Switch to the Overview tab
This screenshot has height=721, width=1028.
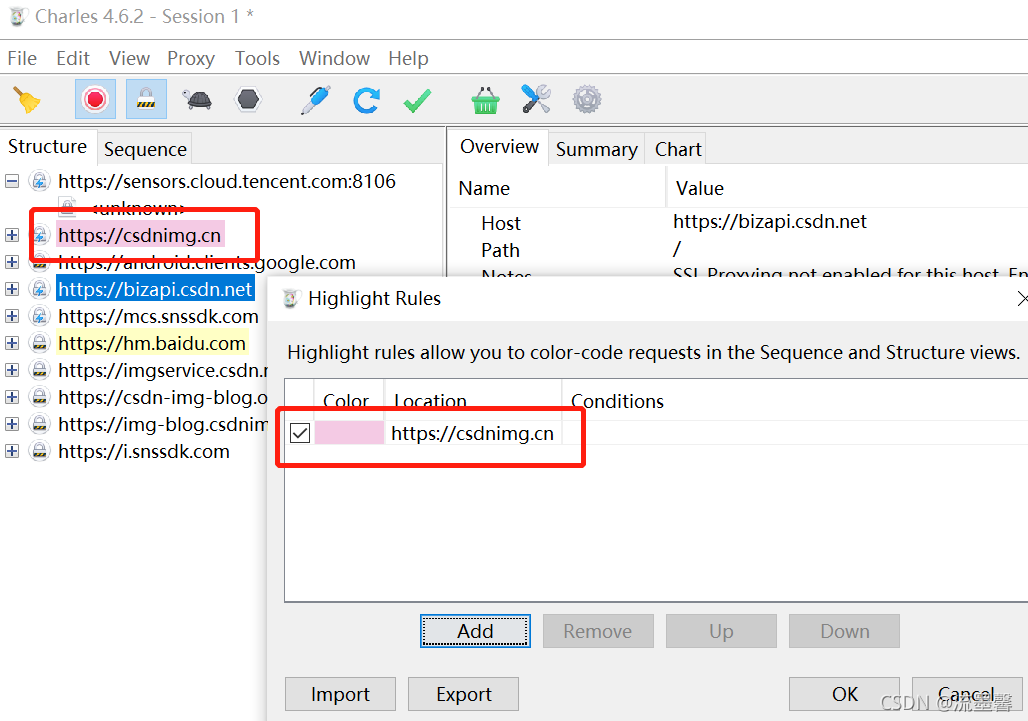point(499,146)
